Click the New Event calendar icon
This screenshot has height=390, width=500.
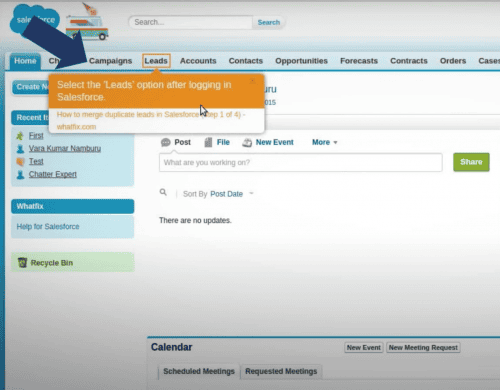(247, 143)
